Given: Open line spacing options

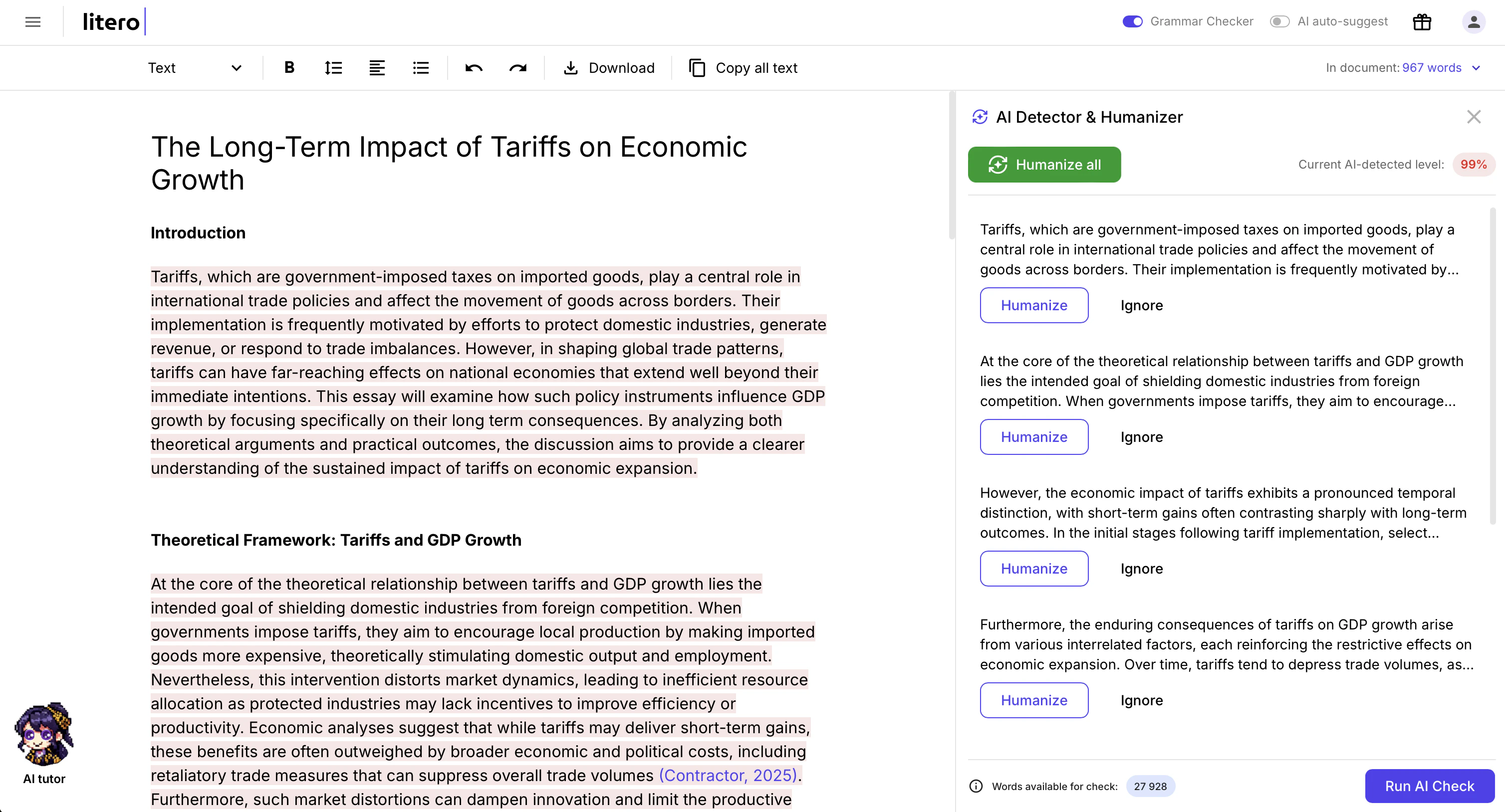Looking at the screenshot, I should tap(333, 68).
